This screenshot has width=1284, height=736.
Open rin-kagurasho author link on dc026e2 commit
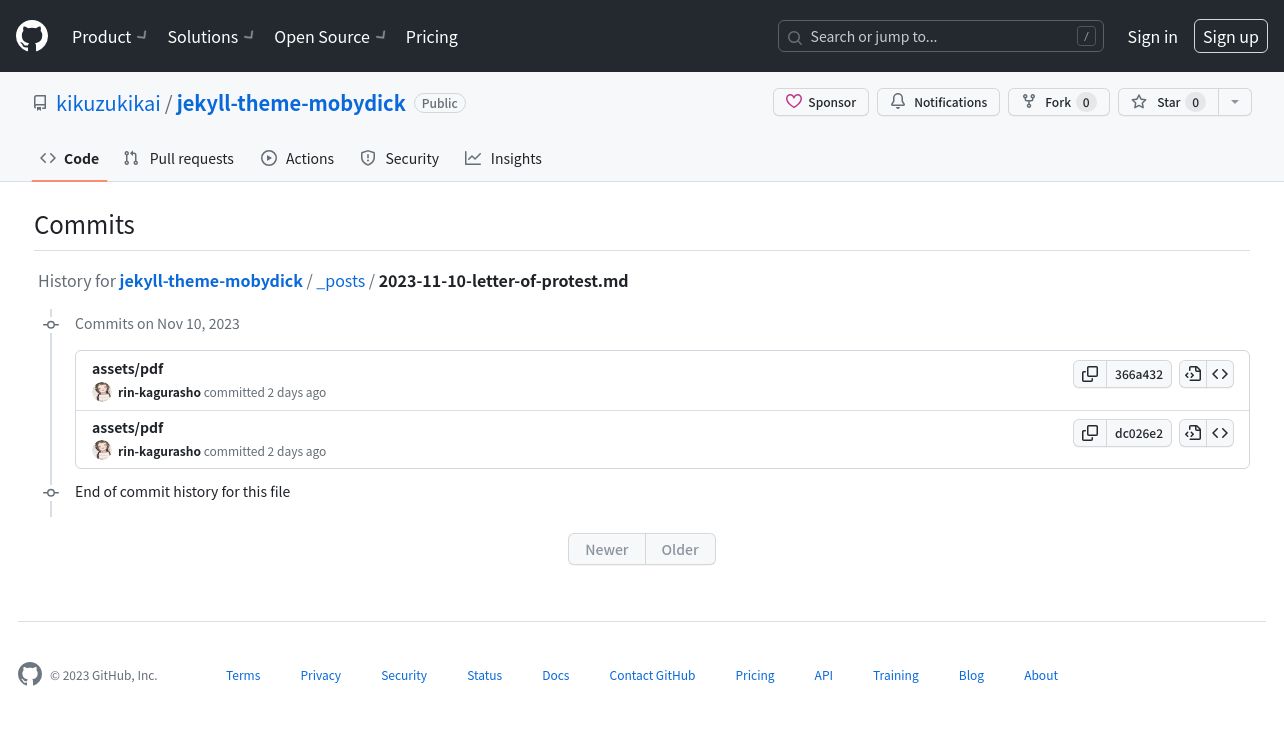(159, 451)
